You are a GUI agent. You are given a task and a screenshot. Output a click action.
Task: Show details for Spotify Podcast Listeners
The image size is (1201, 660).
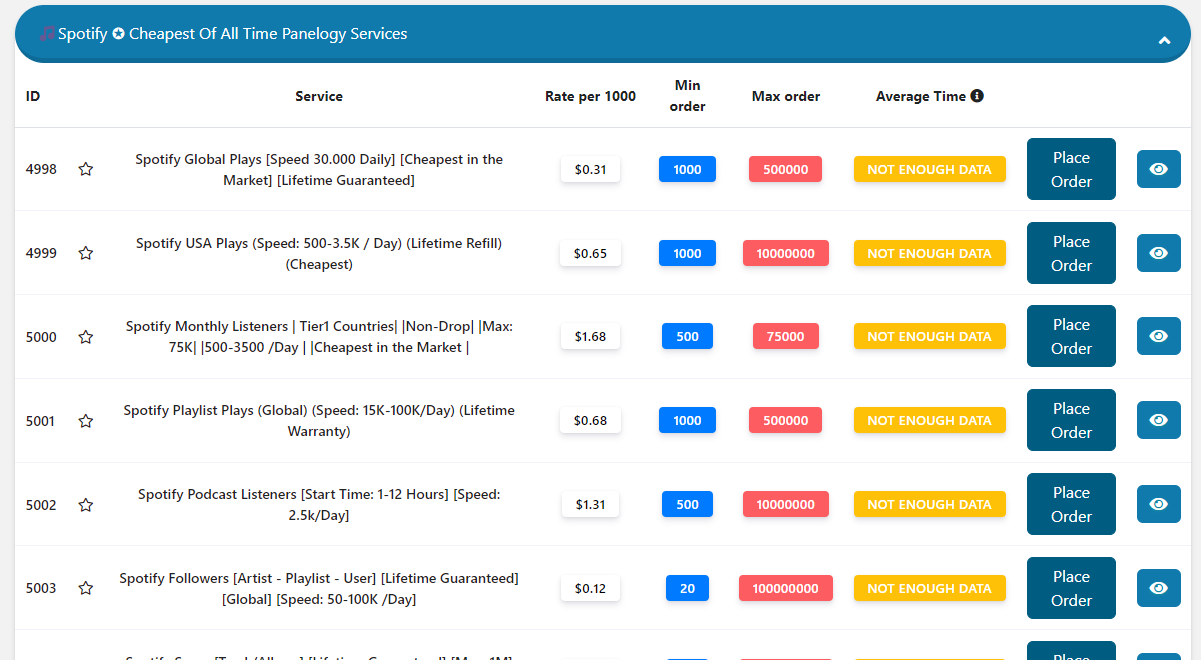[x=1158, y=504]
